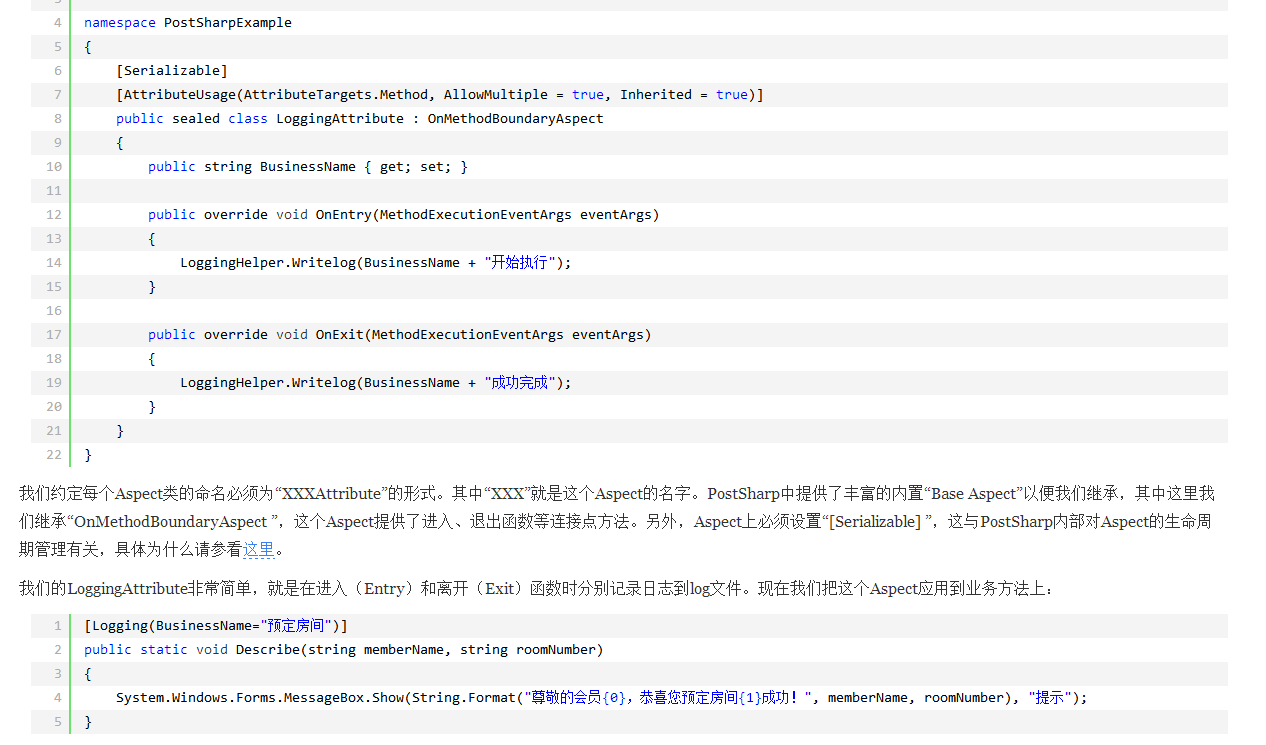Click "OnMethodBoundaryAspect" base class on code line 8
1266x745 pixels.
516,118
